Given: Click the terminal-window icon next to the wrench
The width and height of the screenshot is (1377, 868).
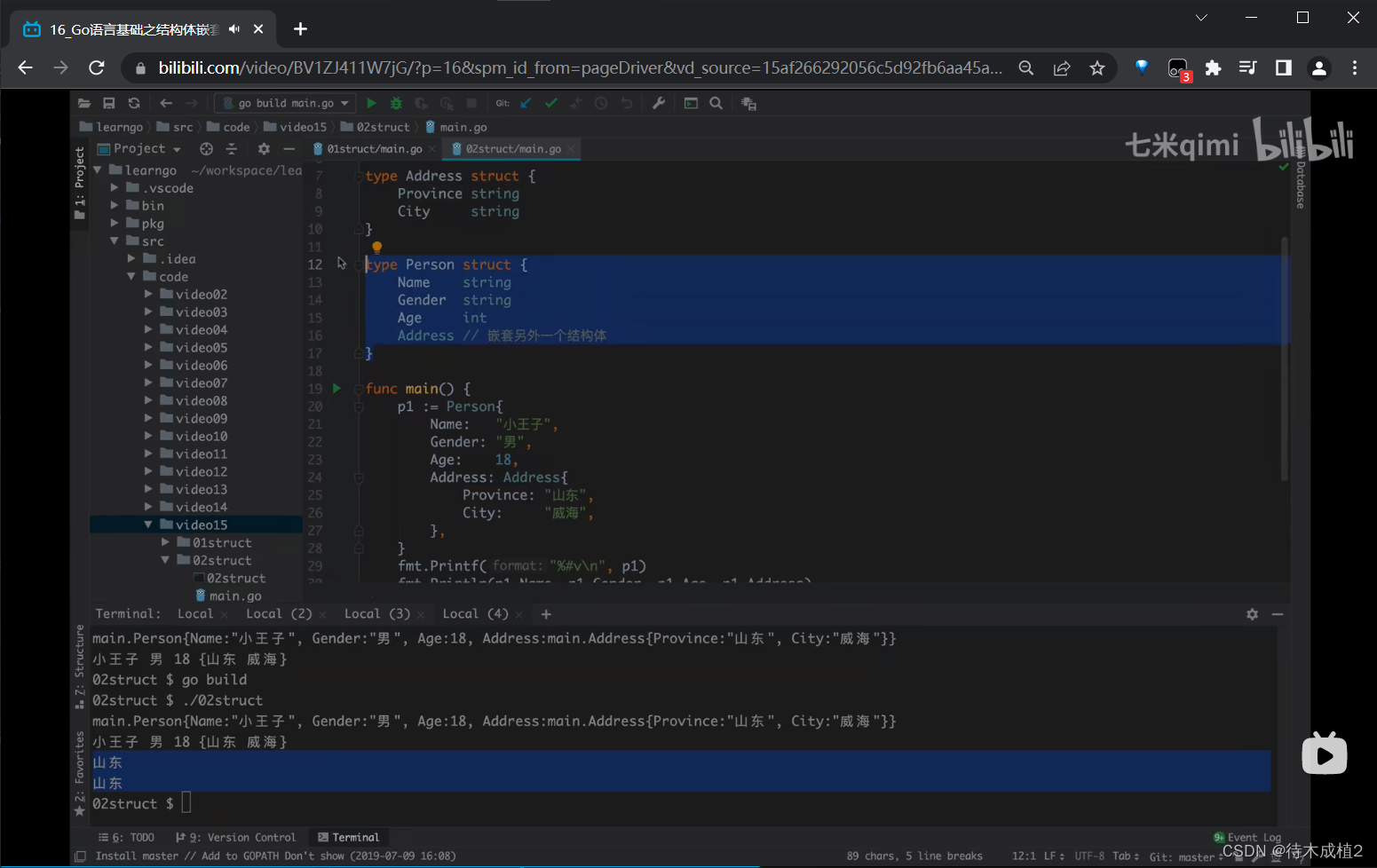Looking at the screenshot, I should (x=691, y=104).
